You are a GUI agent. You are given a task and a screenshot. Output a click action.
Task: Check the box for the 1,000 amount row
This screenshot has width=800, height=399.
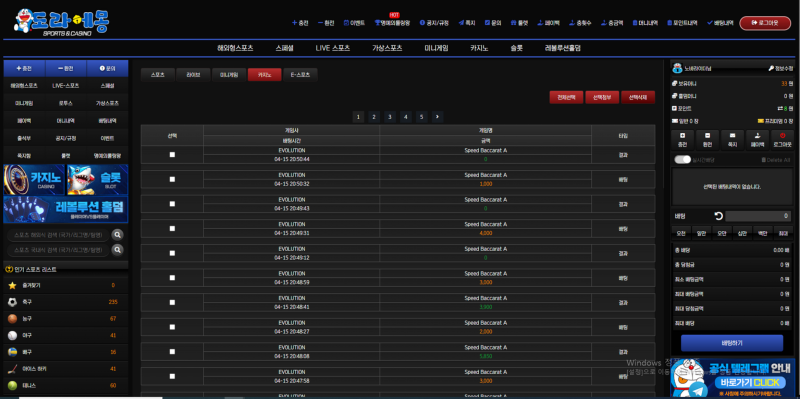coord(172,179)
